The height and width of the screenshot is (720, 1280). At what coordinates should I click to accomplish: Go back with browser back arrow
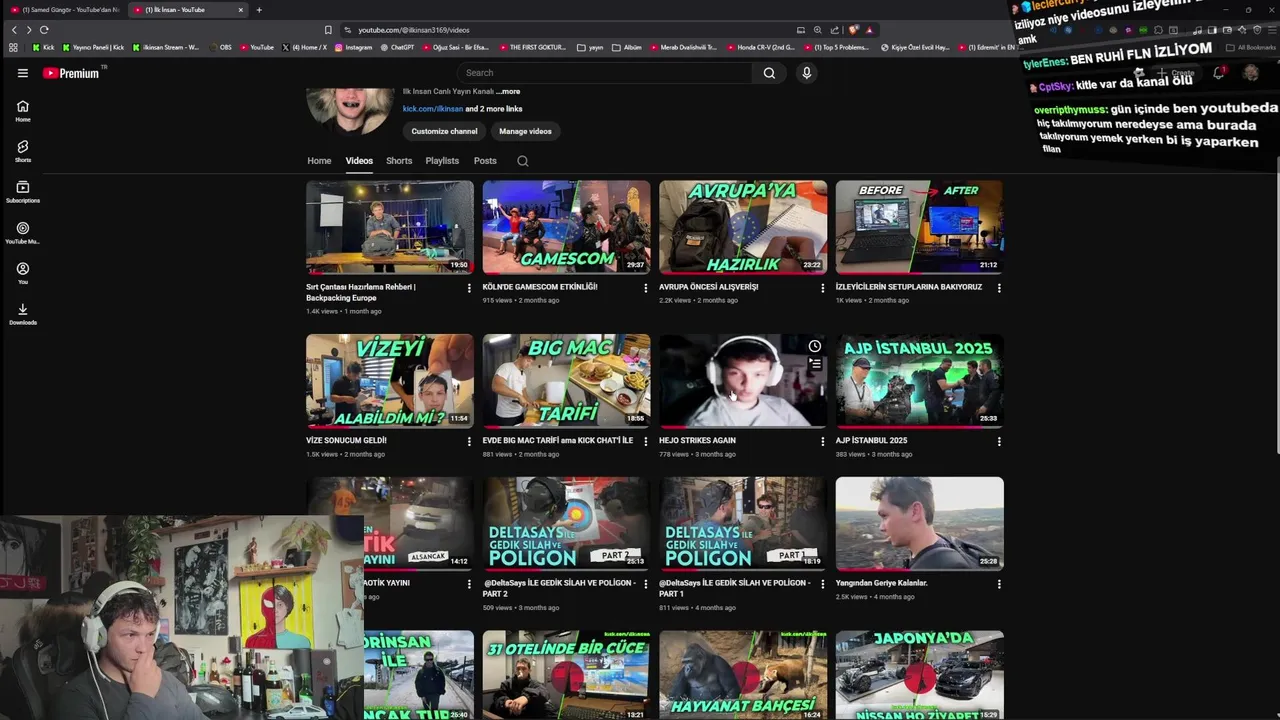14,30
